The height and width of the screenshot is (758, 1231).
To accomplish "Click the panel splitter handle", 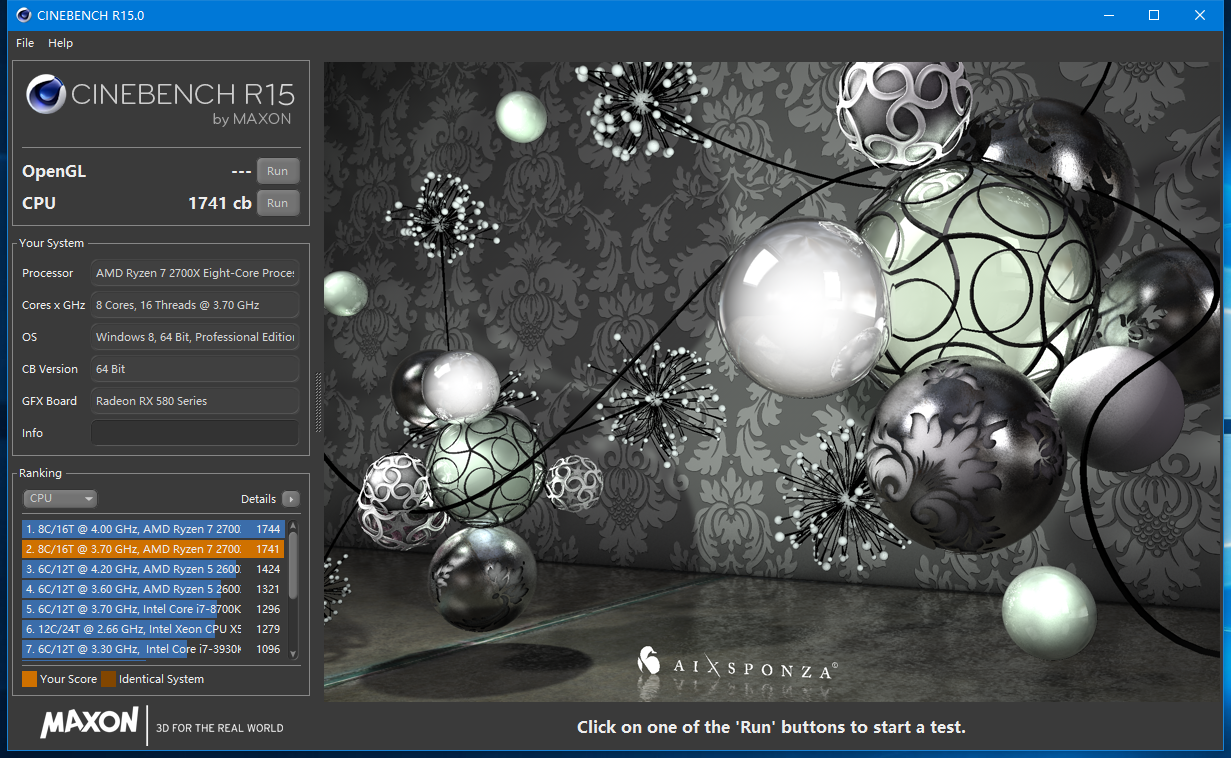I will tap(319, 402).
